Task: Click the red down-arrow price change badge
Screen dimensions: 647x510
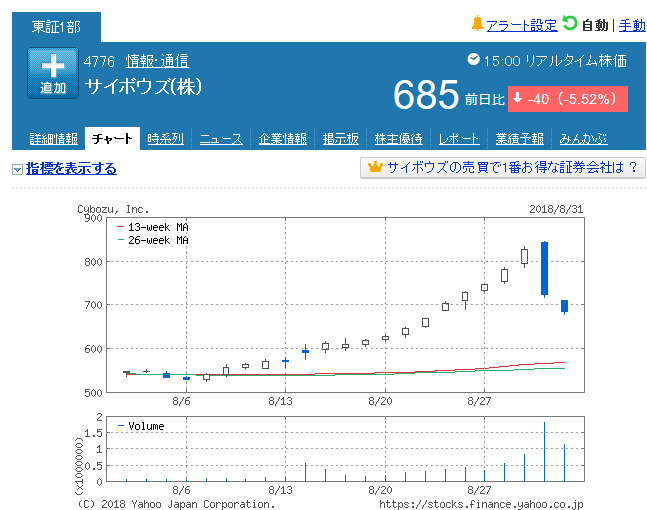Action: [x=568, y=99]
